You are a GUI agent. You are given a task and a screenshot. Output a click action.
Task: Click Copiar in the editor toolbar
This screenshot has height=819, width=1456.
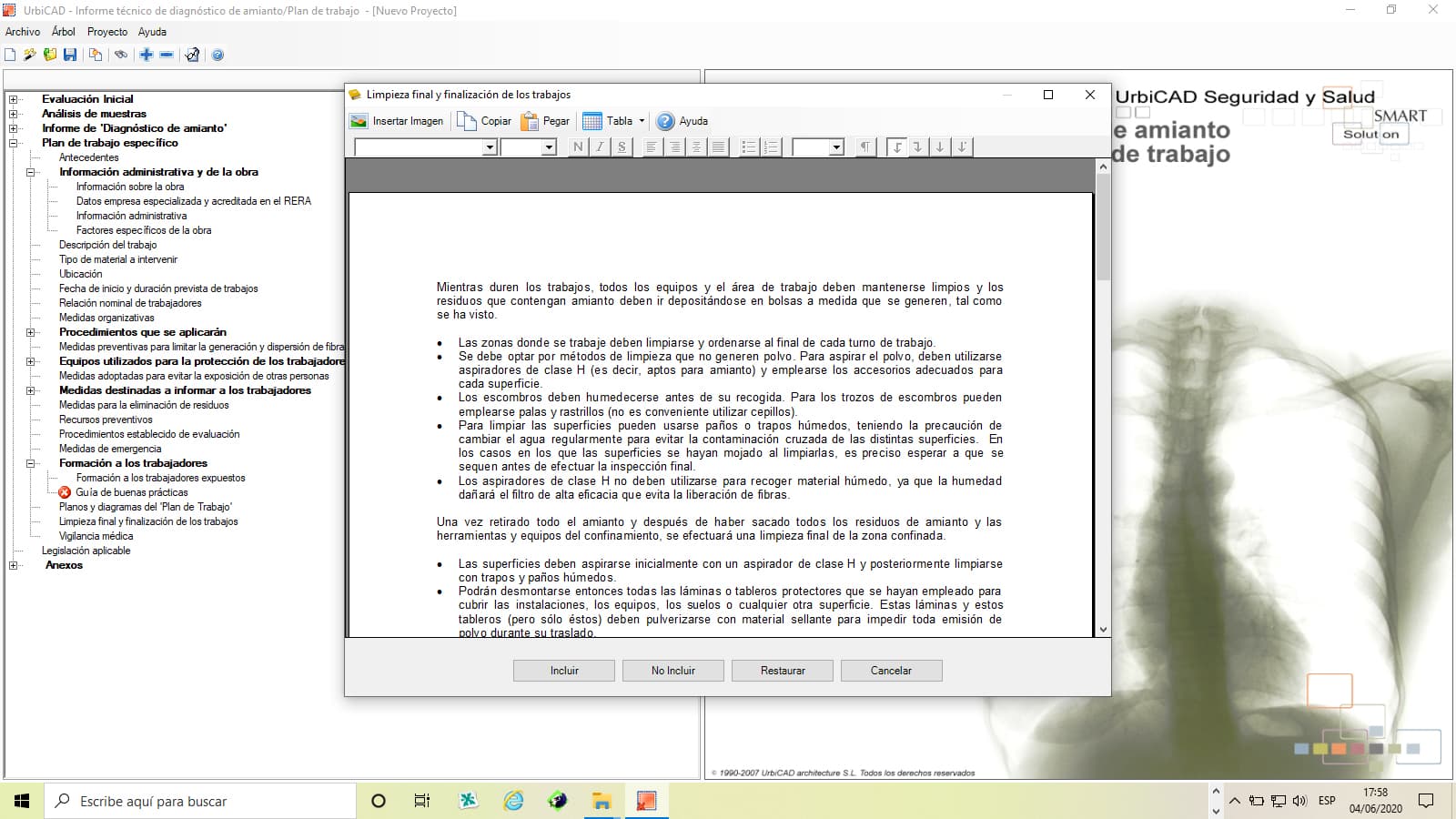click(x=485, y=121)
